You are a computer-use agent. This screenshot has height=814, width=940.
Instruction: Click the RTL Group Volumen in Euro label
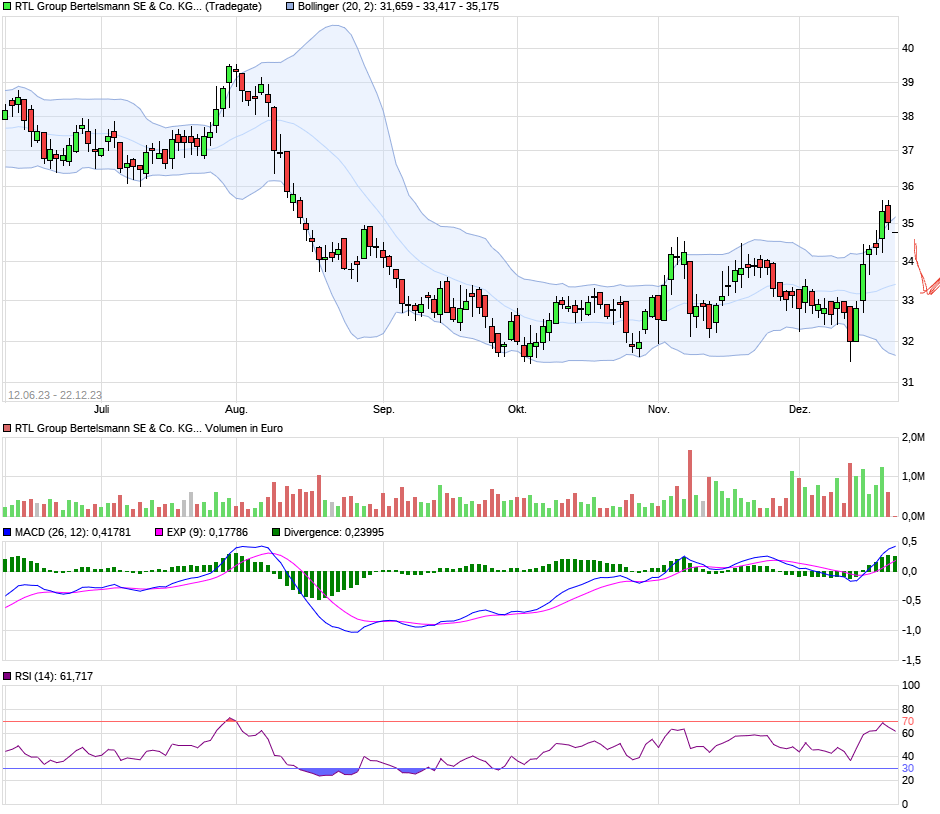[148, 429]
